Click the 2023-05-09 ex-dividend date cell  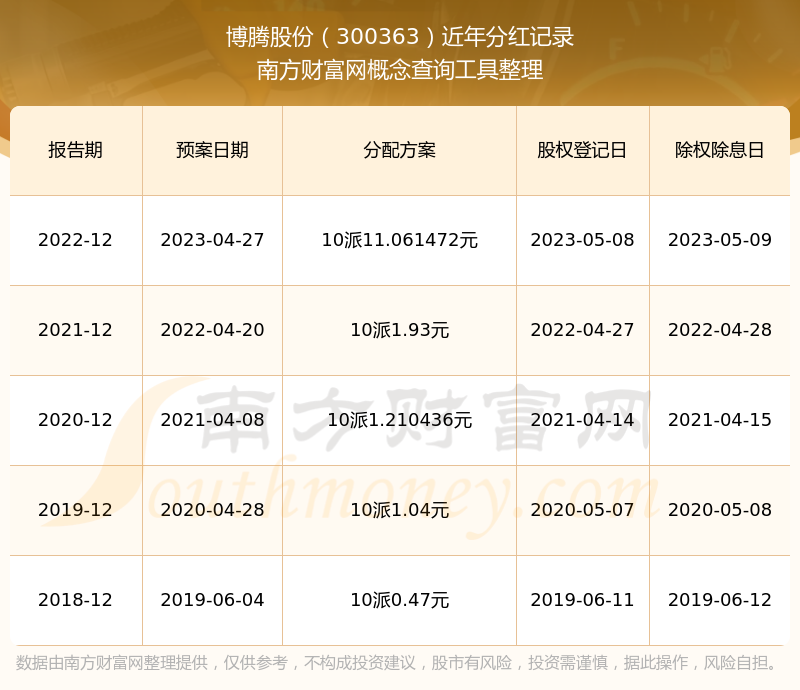(719, 240)
